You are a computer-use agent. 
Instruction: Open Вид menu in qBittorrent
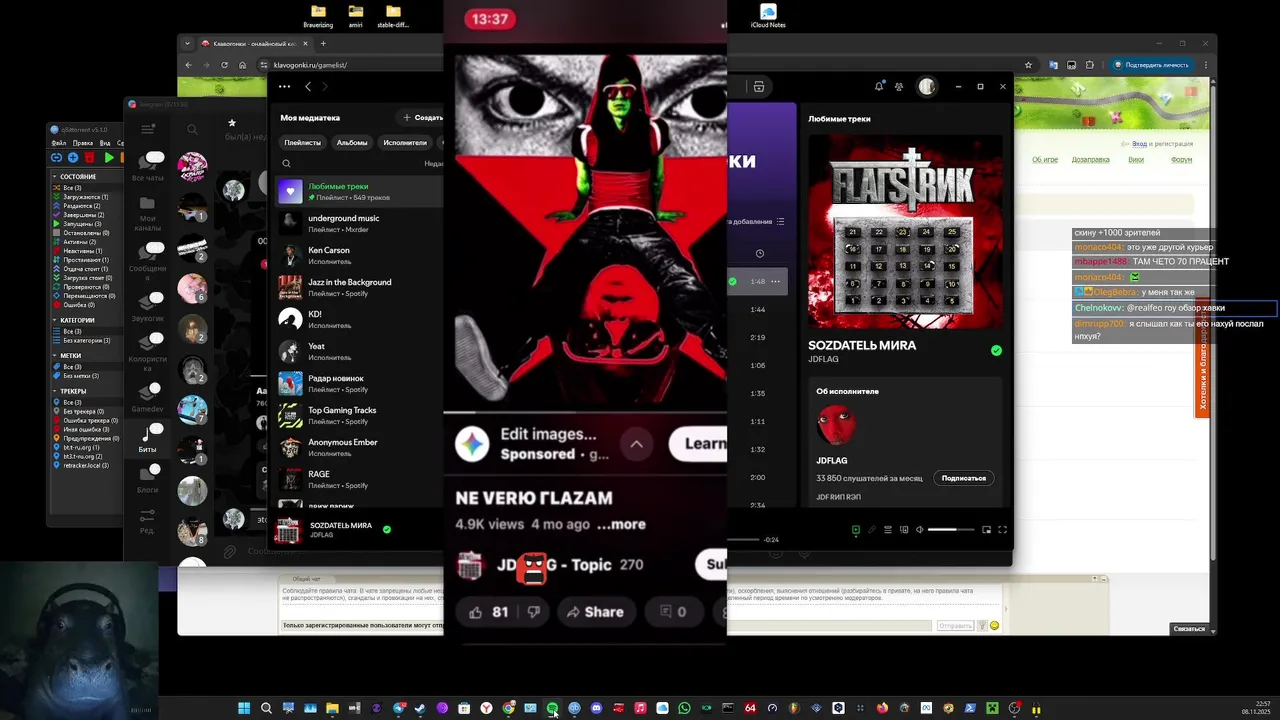point(105,143)
